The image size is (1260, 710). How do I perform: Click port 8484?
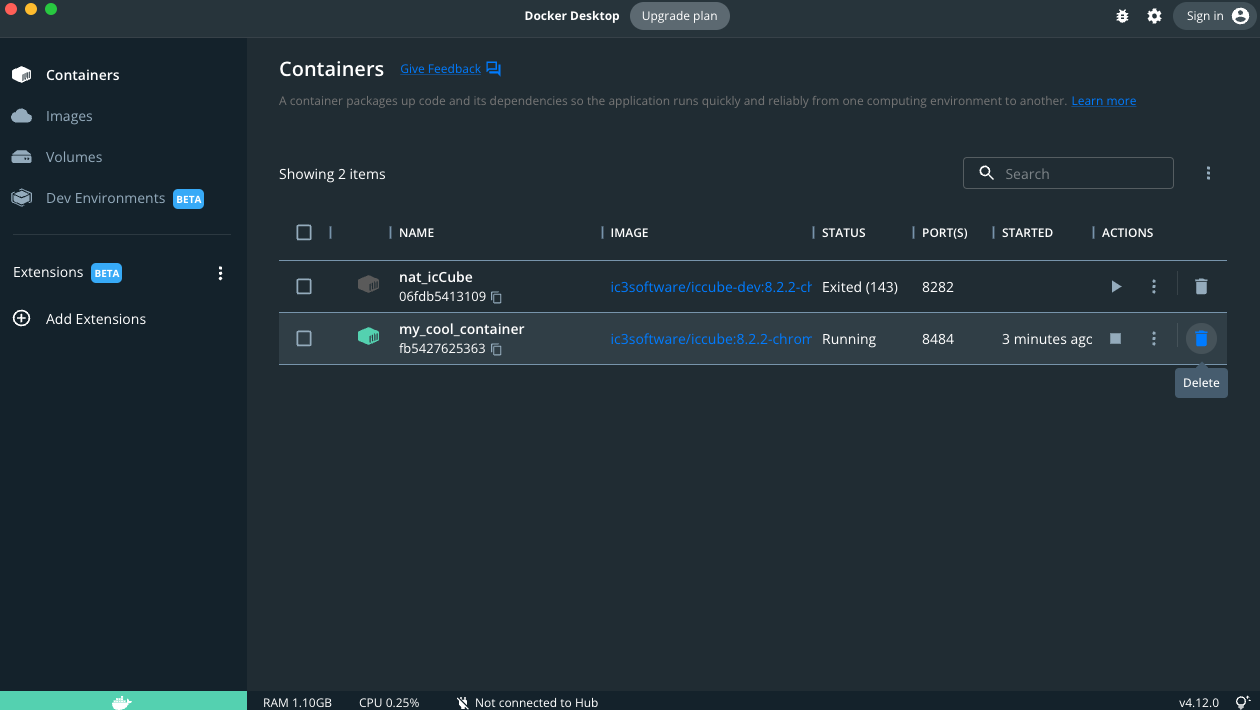938,339
